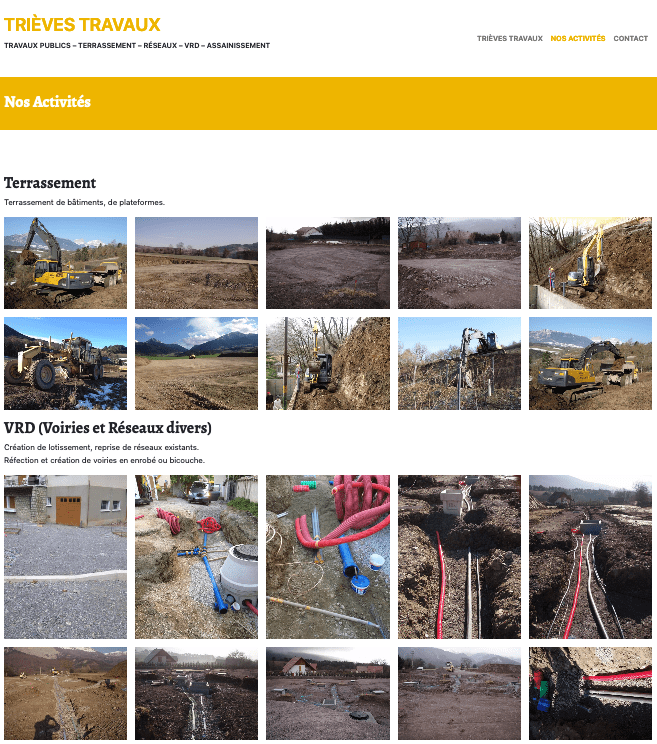Click text 'Terrassement de bâtiments, de plateformes.'
This screenshot has width=657, height=744.
point(84,202)
